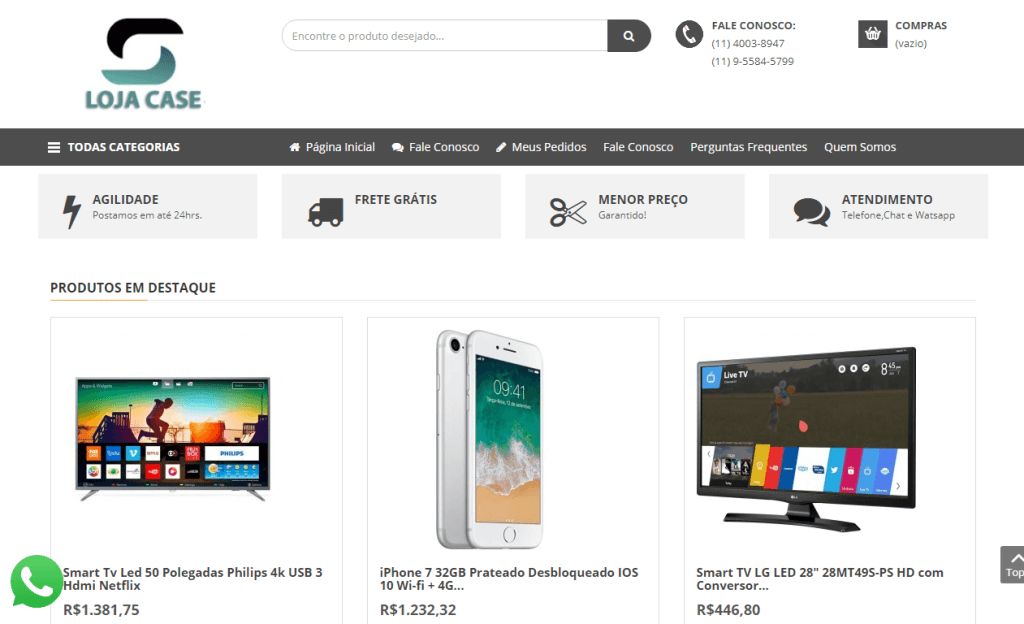Click the Menor Preço heading

(x=643, y=200)
